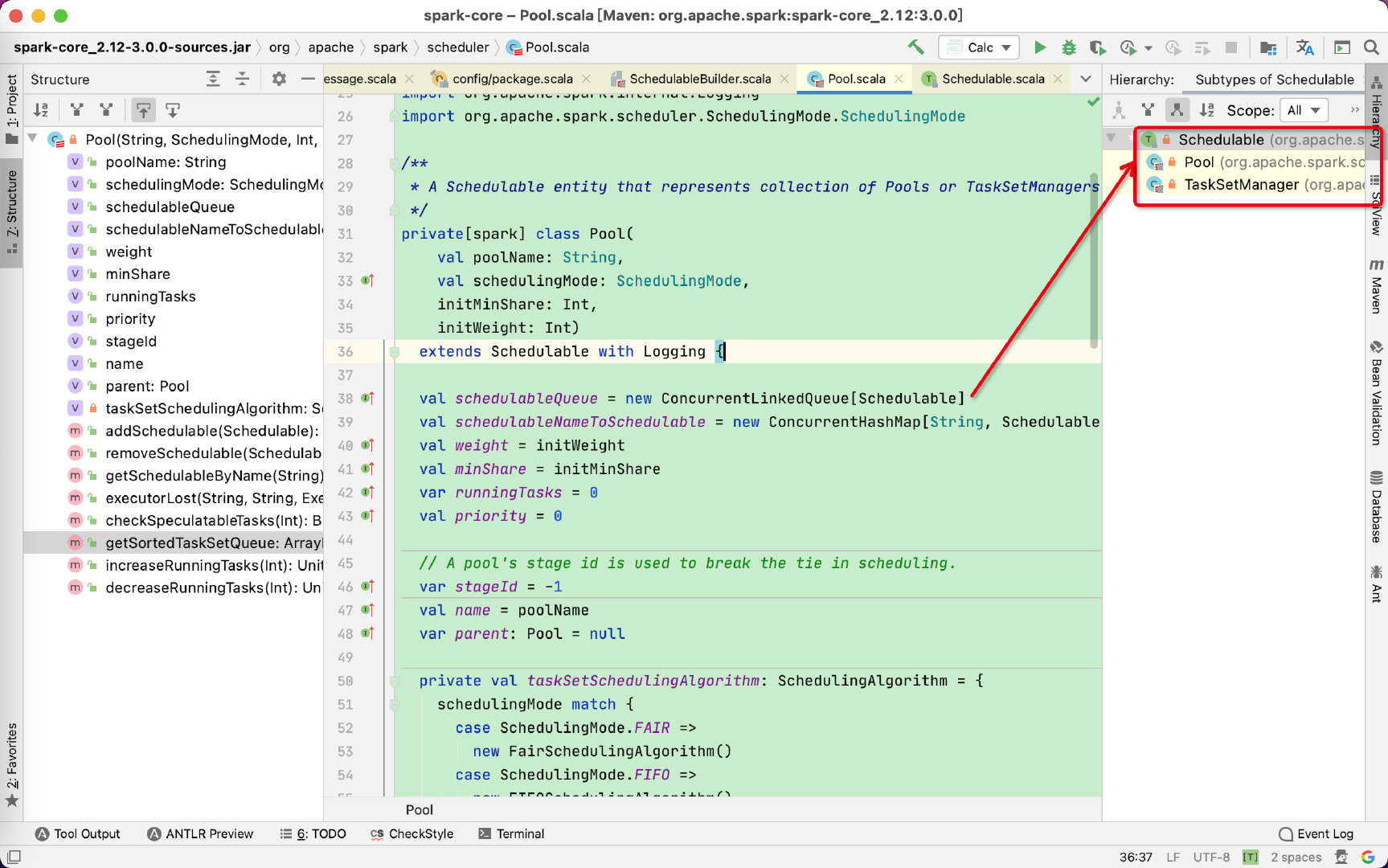Click the Build Project hammer icon

pos(915,47)
